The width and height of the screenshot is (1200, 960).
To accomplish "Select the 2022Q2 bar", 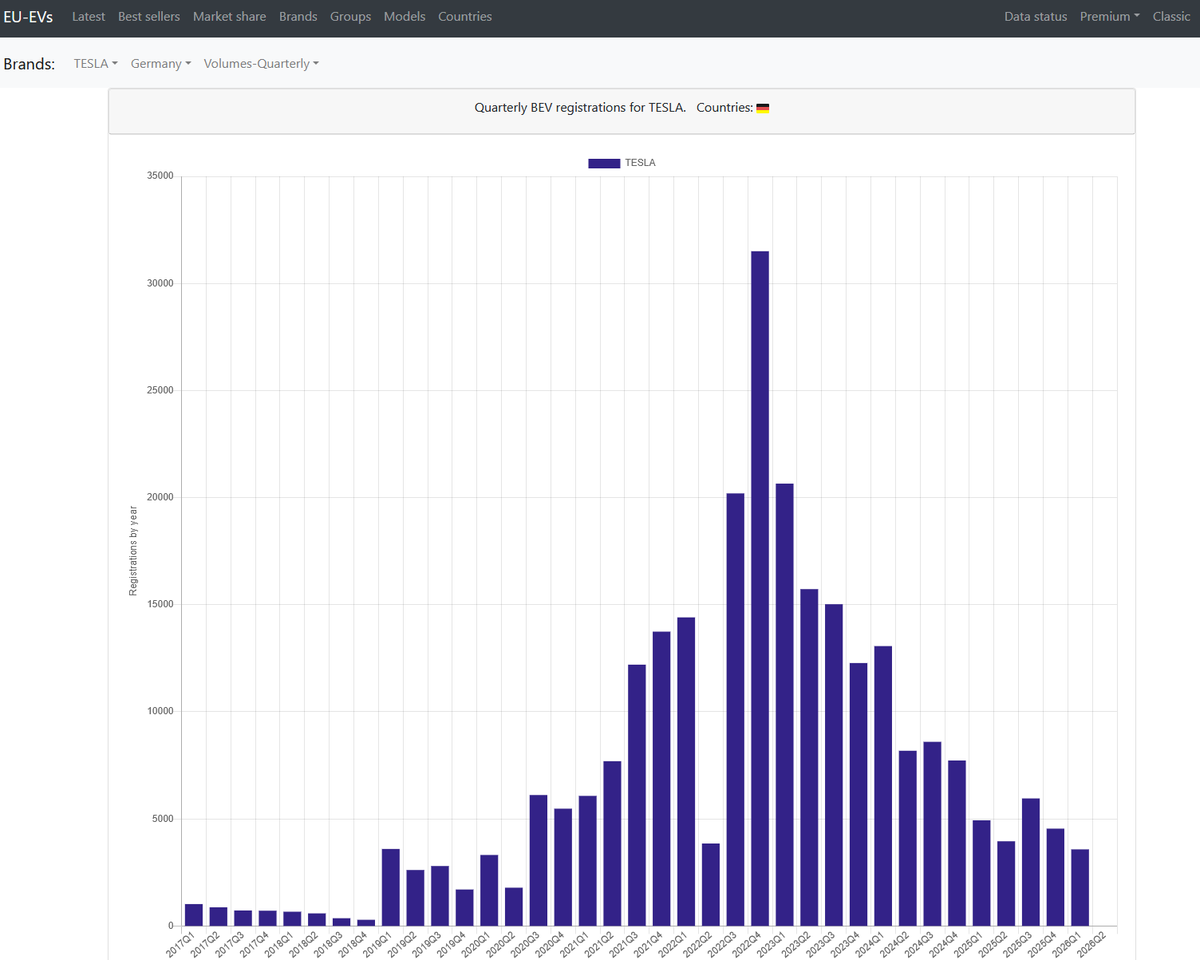I will [x=710, y=885].
